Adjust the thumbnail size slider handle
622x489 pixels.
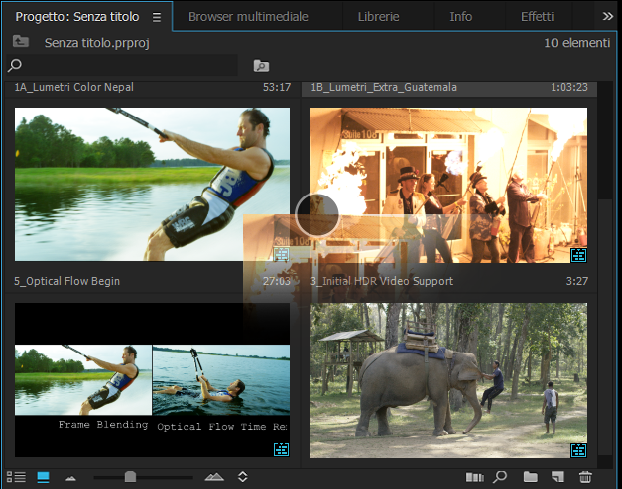(x=130, y=477)
